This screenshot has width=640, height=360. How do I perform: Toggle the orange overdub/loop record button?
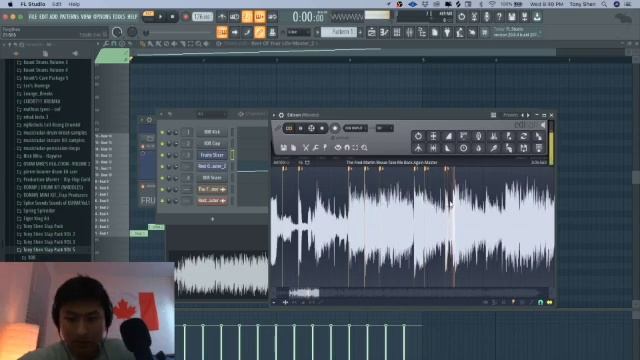[260, 17]
